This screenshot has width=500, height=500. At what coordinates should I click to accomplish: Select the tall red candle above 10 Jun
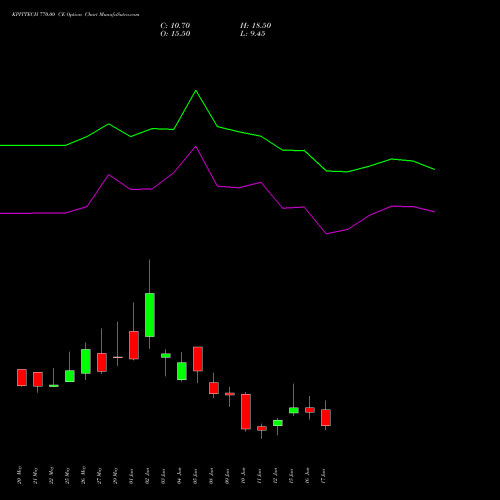point(246,411)
